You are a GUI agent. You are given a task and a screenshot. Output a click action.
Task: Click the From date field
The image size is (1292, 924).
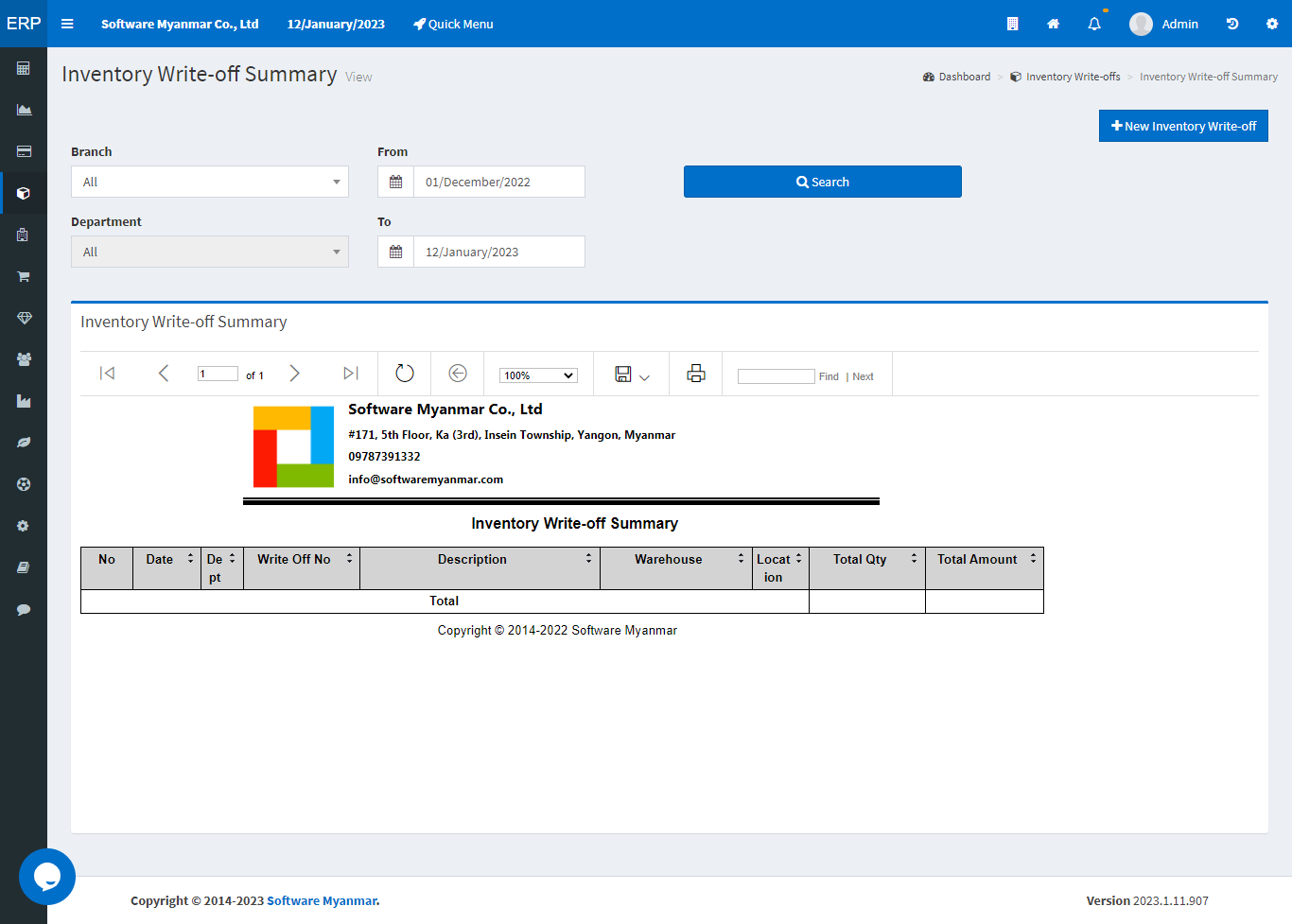click(x=499, y=182)
